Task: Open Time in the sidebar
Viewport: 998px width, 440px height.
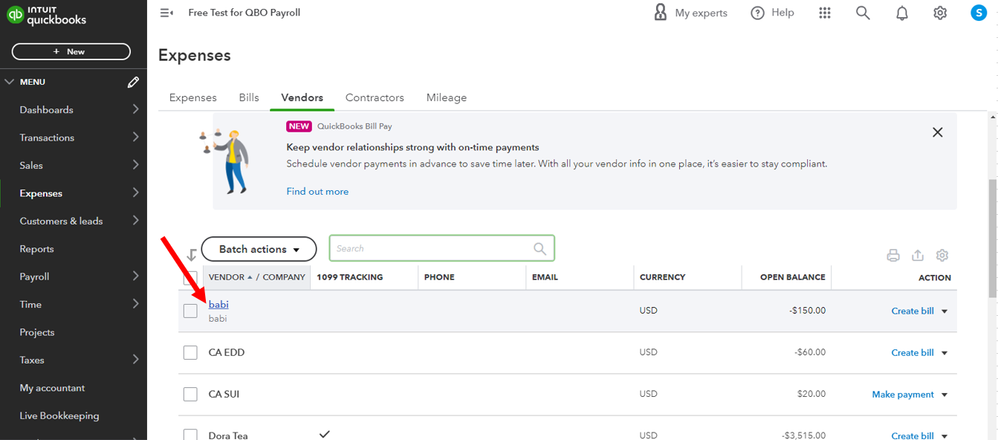Action: [x=31, y=304]
